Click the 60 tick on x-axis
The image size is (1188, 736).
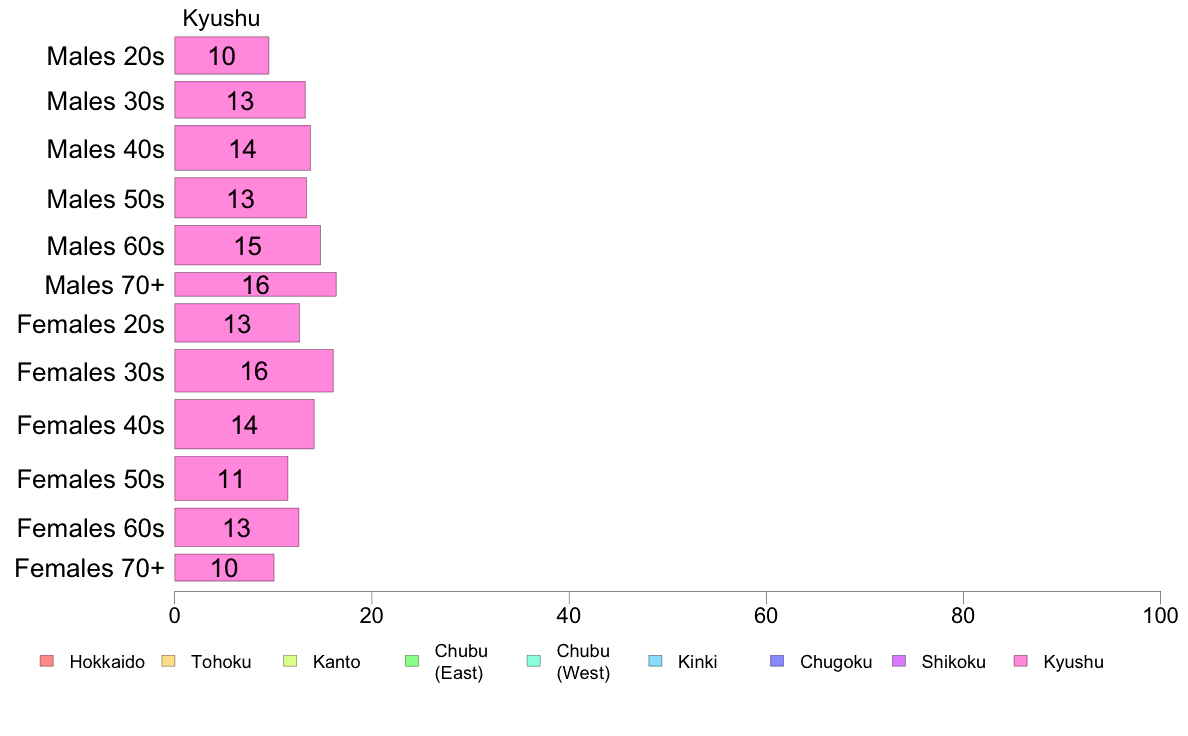pos(766,615)
